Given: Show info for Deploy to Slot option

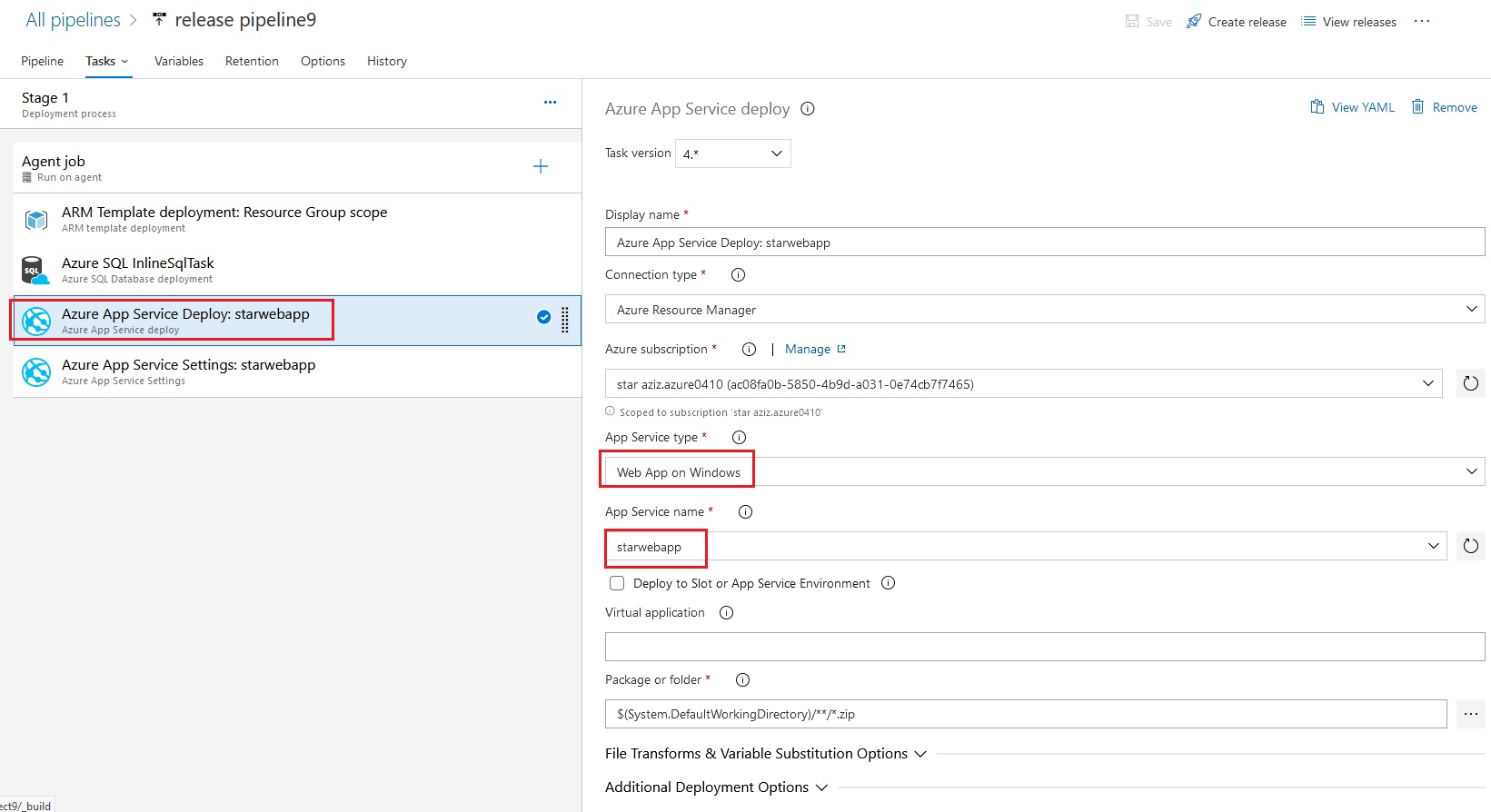Looking at the screenshot, I should tap(889, 583).
